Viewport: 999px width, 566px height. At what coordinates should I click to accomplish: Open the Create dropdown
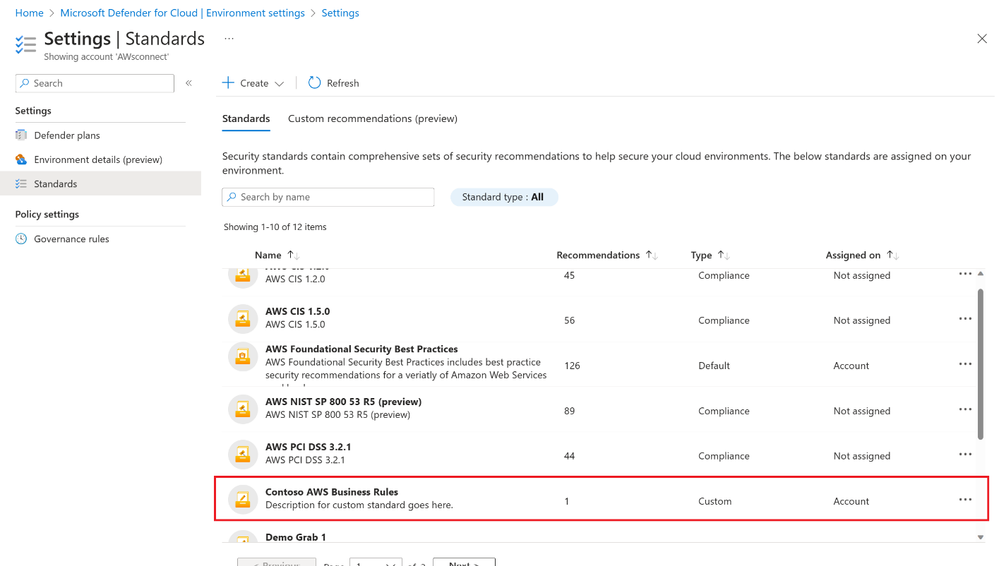(253, 83)
